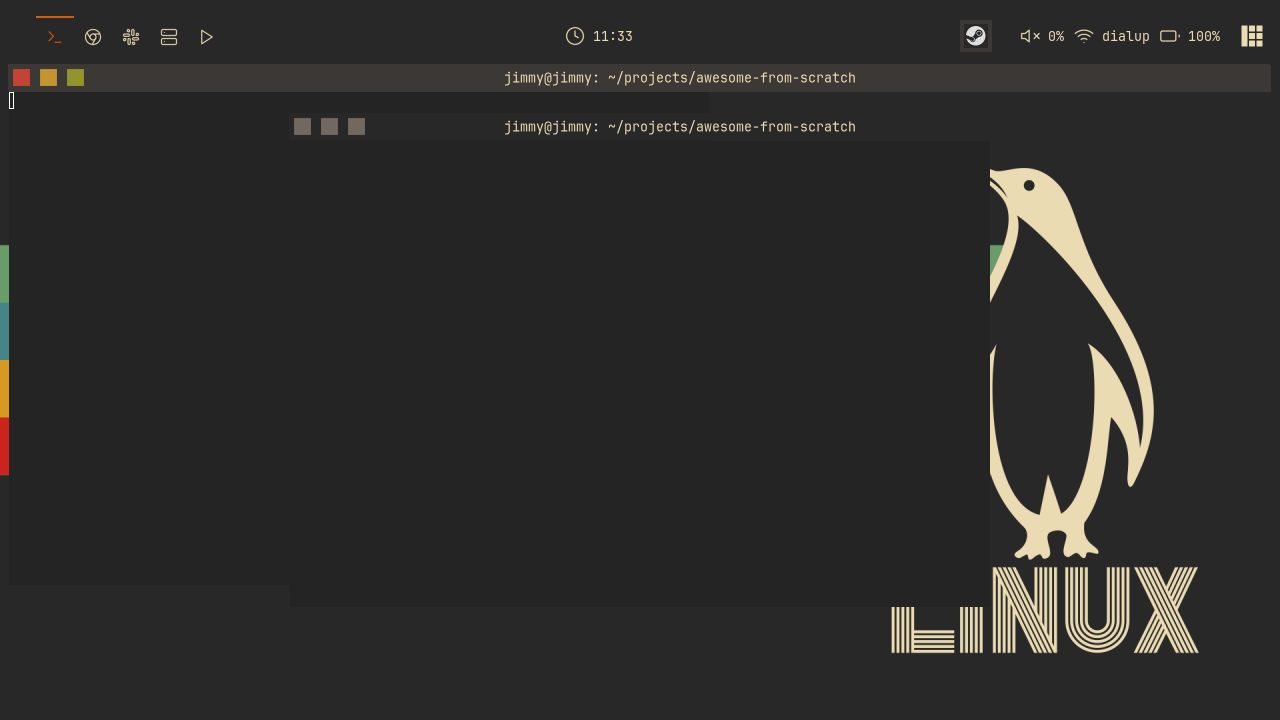Switch to the Slack tag

tap(131, 37)
